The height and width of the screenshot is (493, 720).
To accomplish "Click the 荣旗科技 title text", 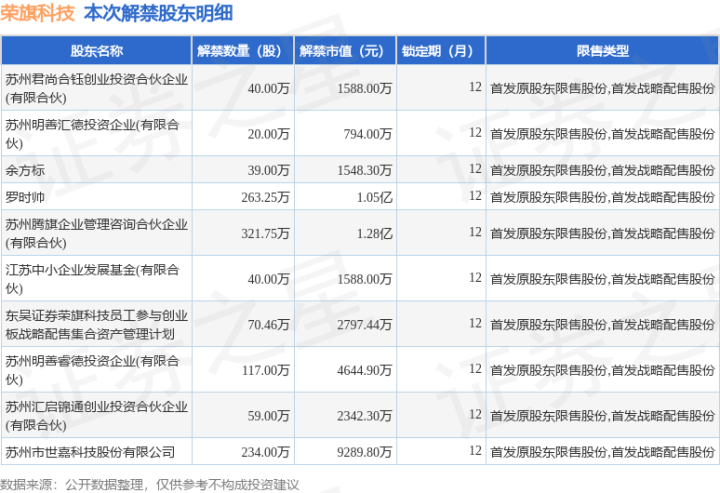I will click(38, 13).
